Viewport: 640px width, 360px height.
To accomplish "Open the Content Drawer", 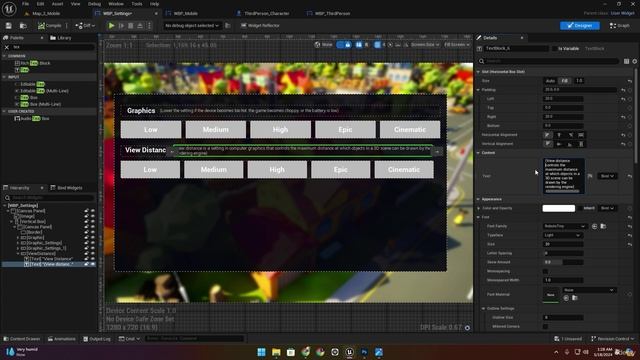I will click(22, 339).
